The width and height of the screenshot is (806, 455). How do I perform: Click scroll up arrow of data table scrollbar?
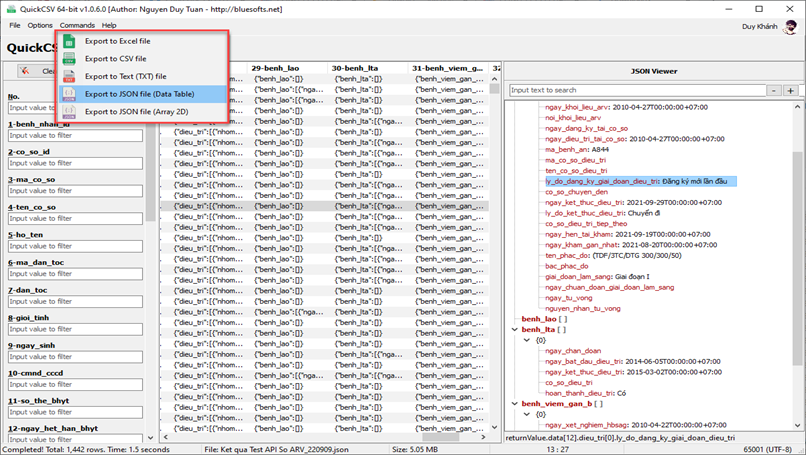click(x=494, y=79)
